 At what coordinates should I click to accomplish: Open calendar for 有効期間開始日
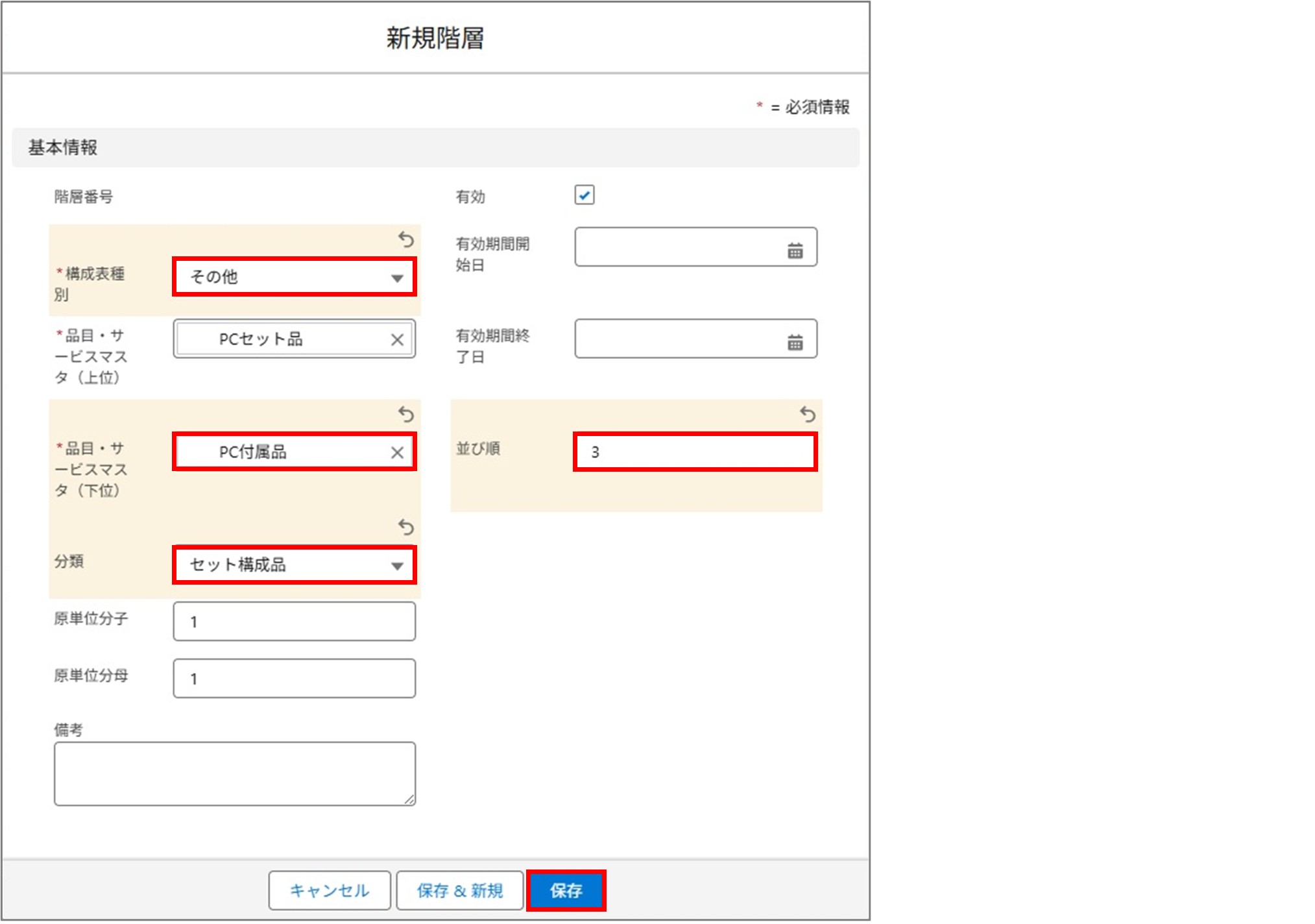(x=795, y=250)
